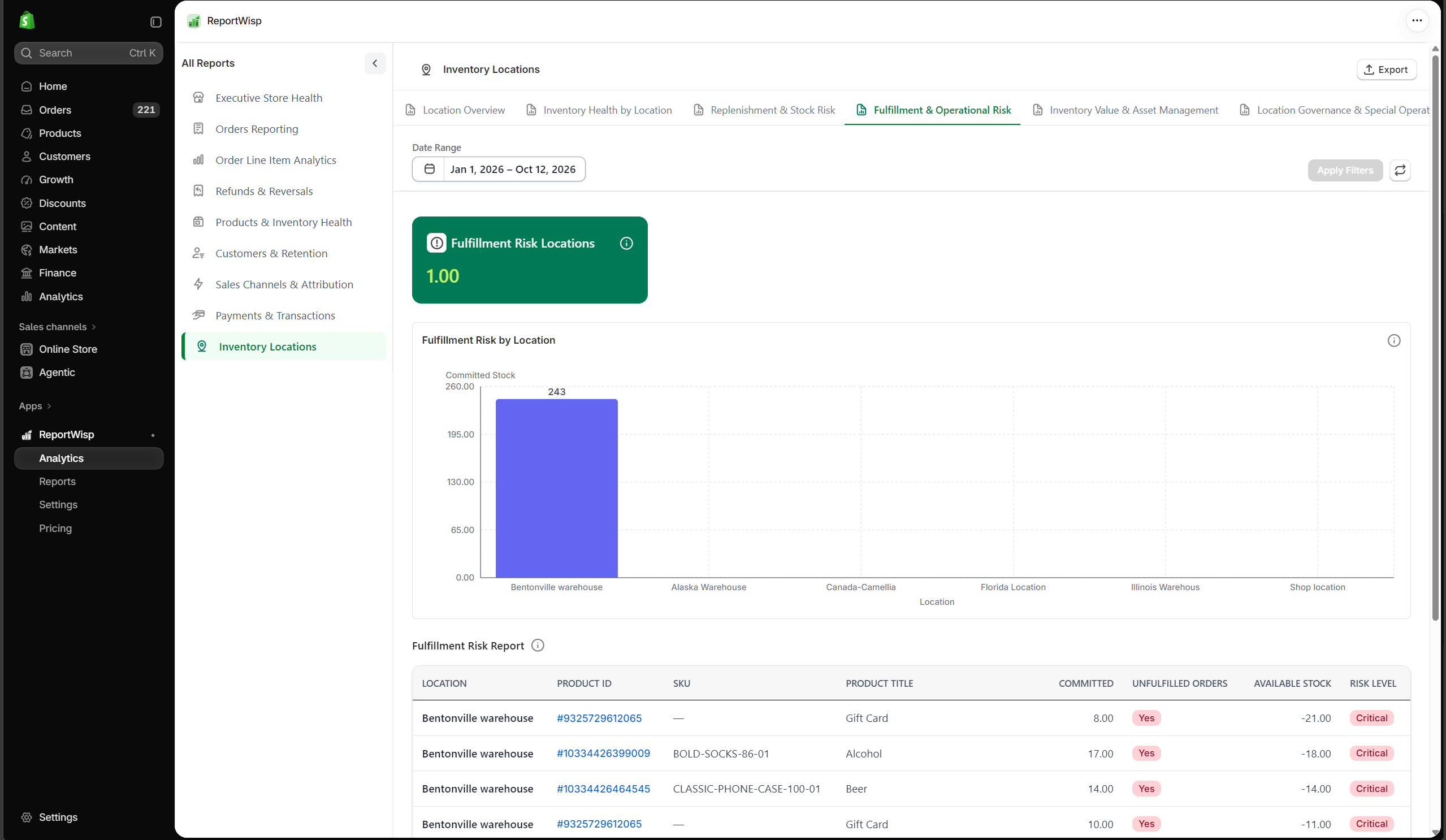Open Refunds & Reversals report
The height and width of the screenshot is (840, 1446).
point(264,191)
